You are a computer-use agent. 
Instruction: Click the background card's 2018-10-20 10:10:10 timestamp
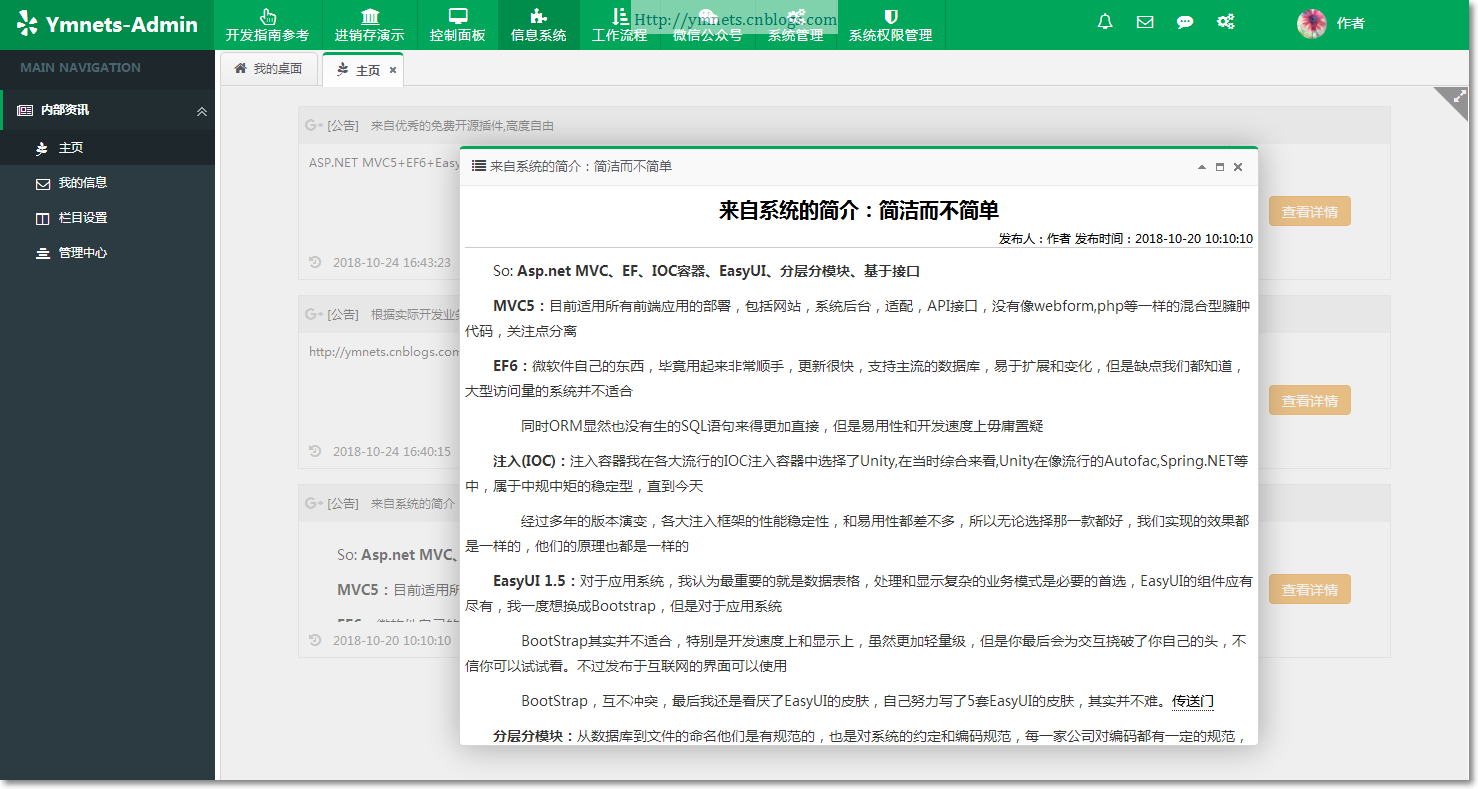pos(392,641)
